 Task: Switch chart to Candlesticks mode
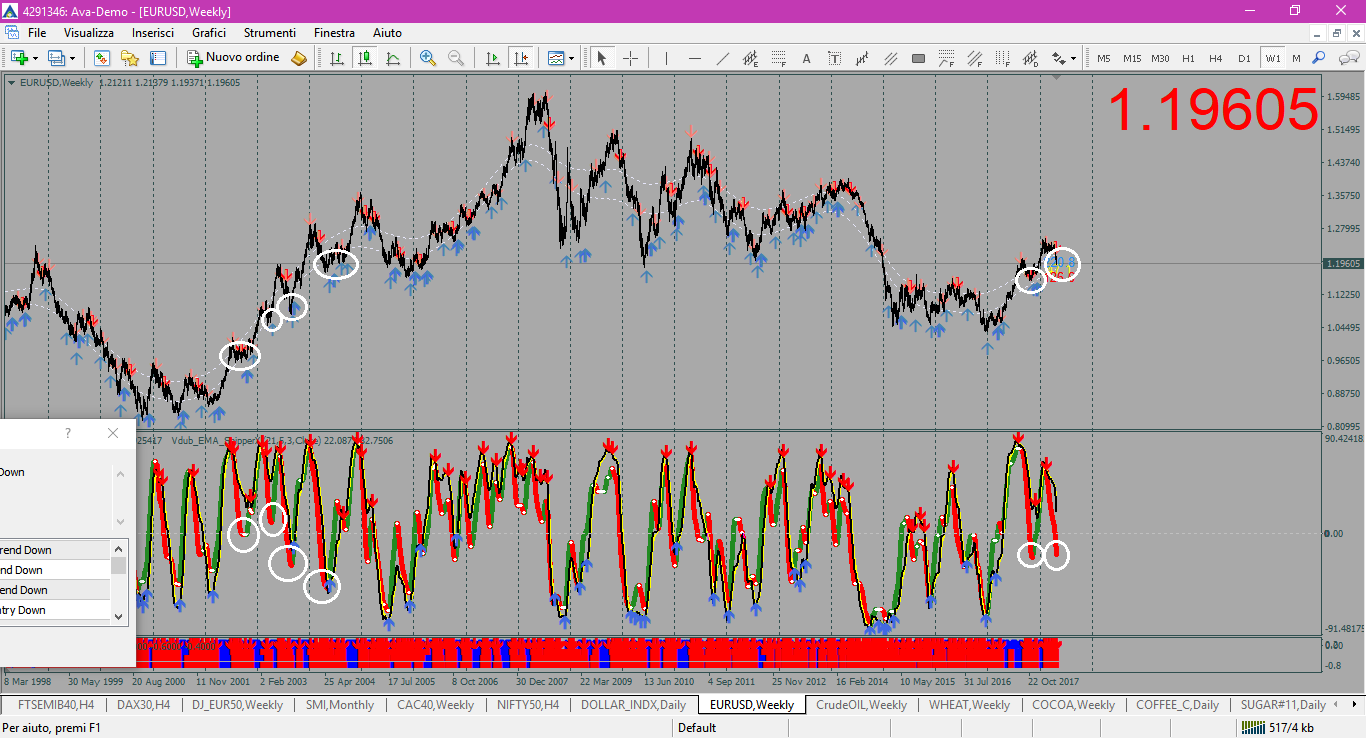coord(365,58)
